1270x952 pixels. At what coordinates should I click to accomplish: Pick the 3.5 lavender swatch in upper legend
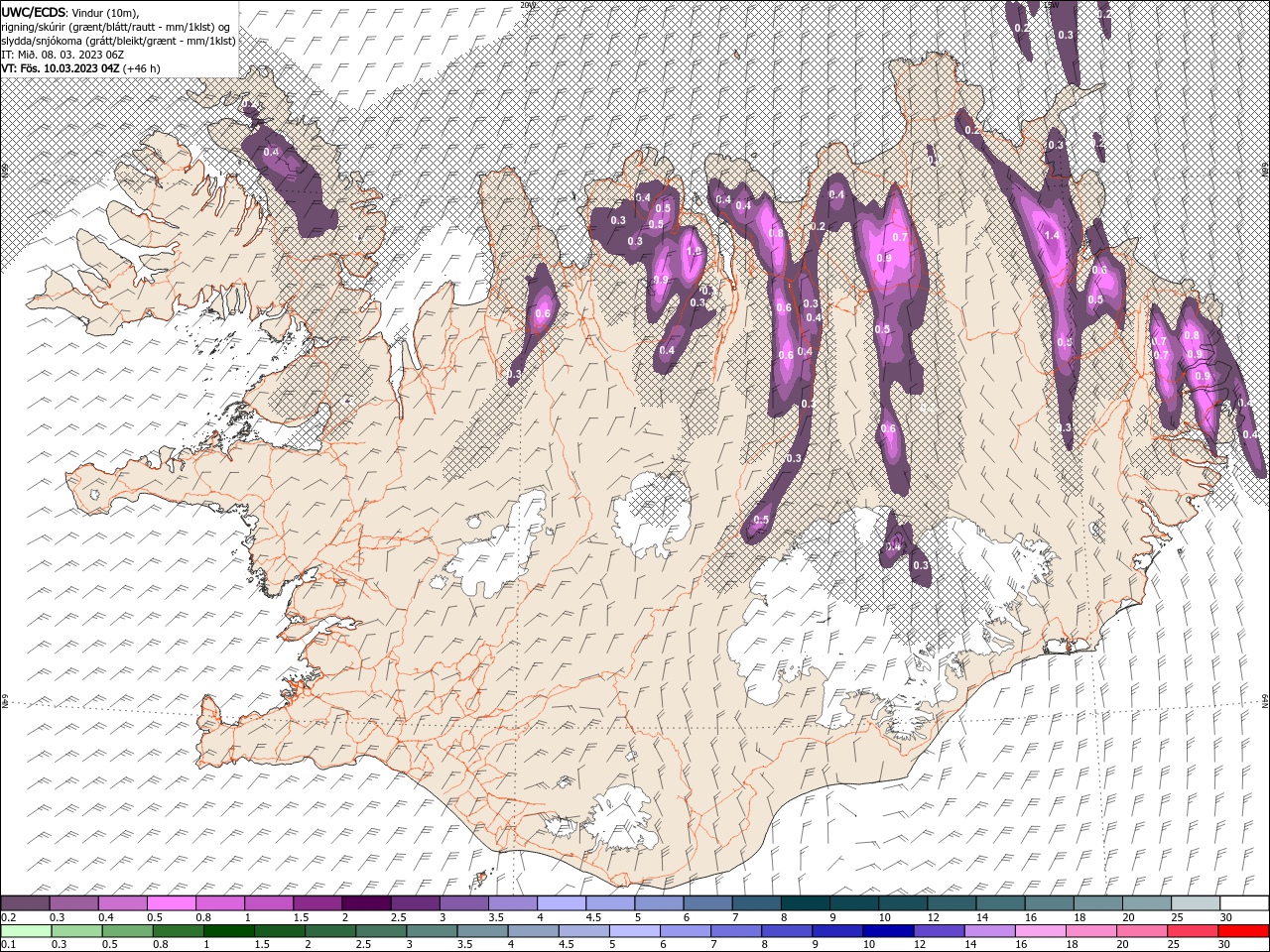tap(513, 903)
